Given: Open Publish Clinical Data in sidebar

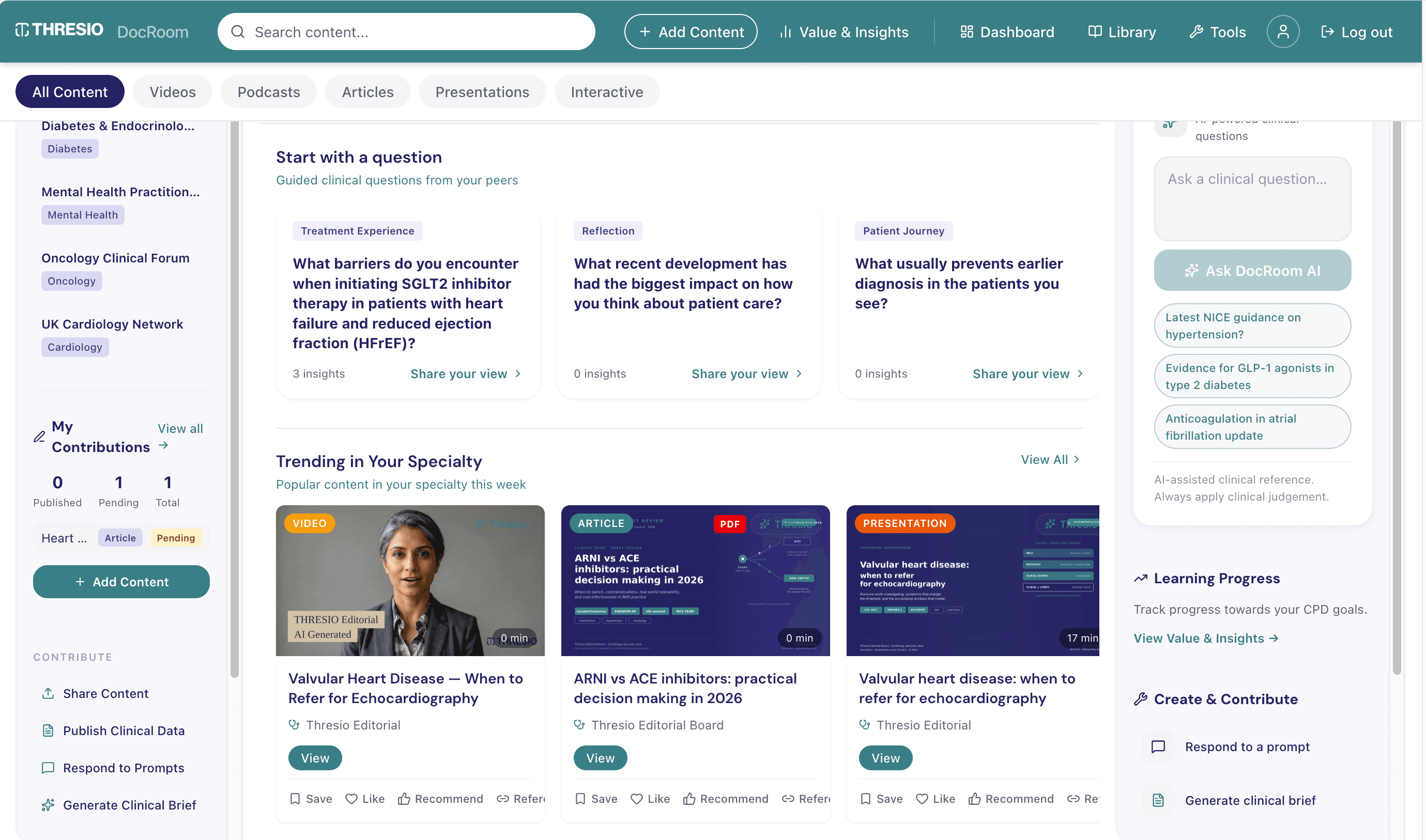Looking at the screenshot, I should click(113, 730).
